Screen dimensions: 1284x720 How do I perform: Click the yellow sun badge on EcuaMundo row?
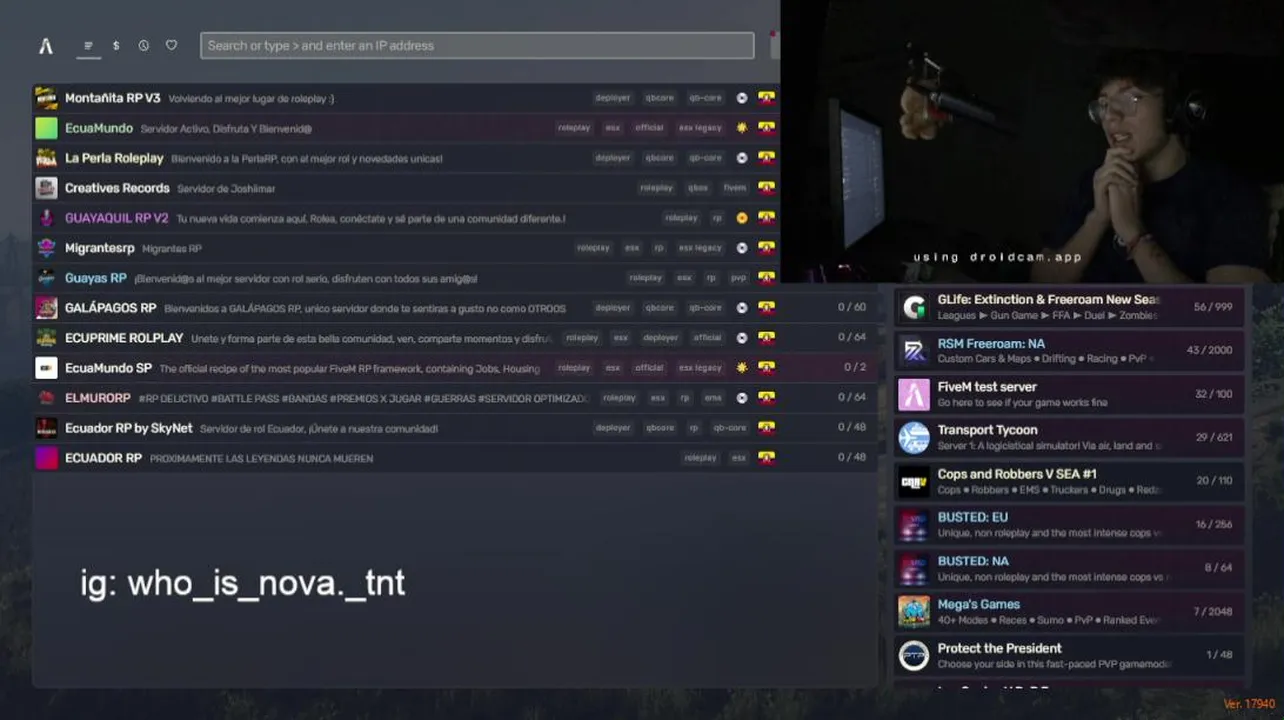tap(742, 128)
